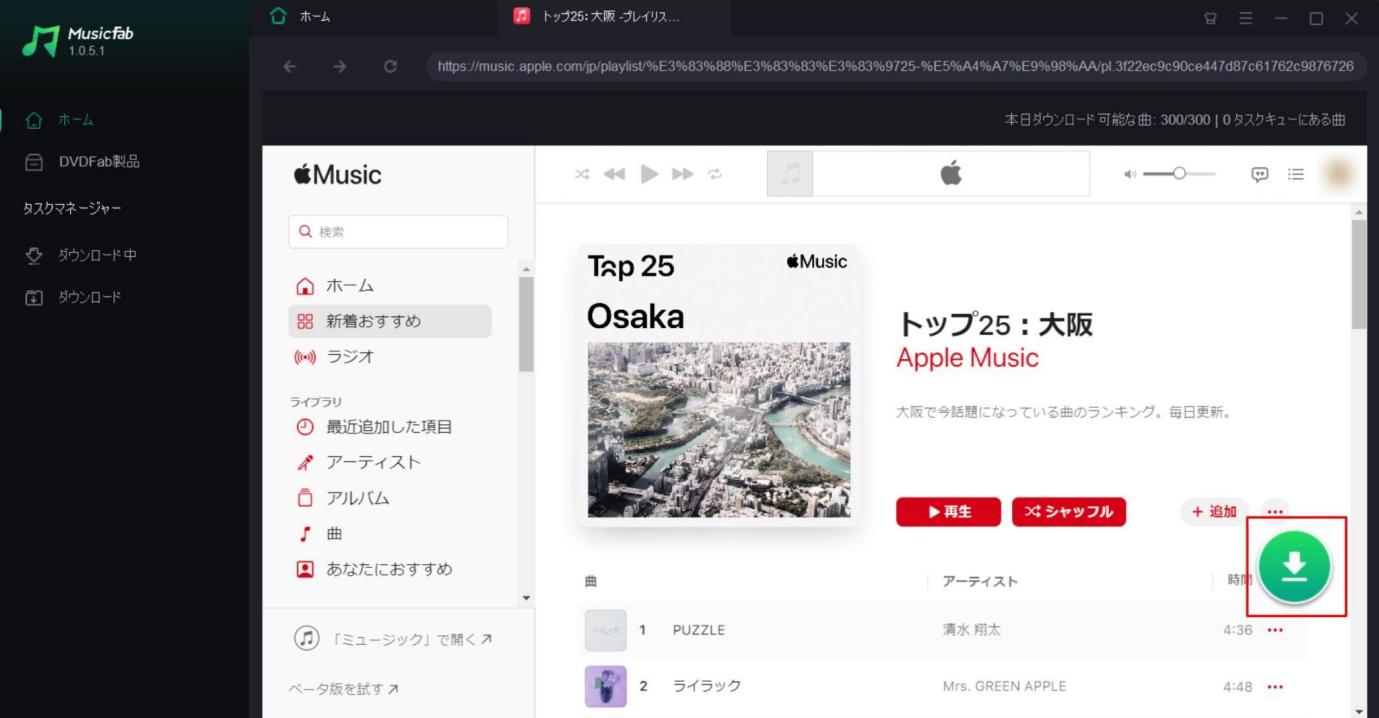Click the アーティスト column header

[x=980, y=581]
